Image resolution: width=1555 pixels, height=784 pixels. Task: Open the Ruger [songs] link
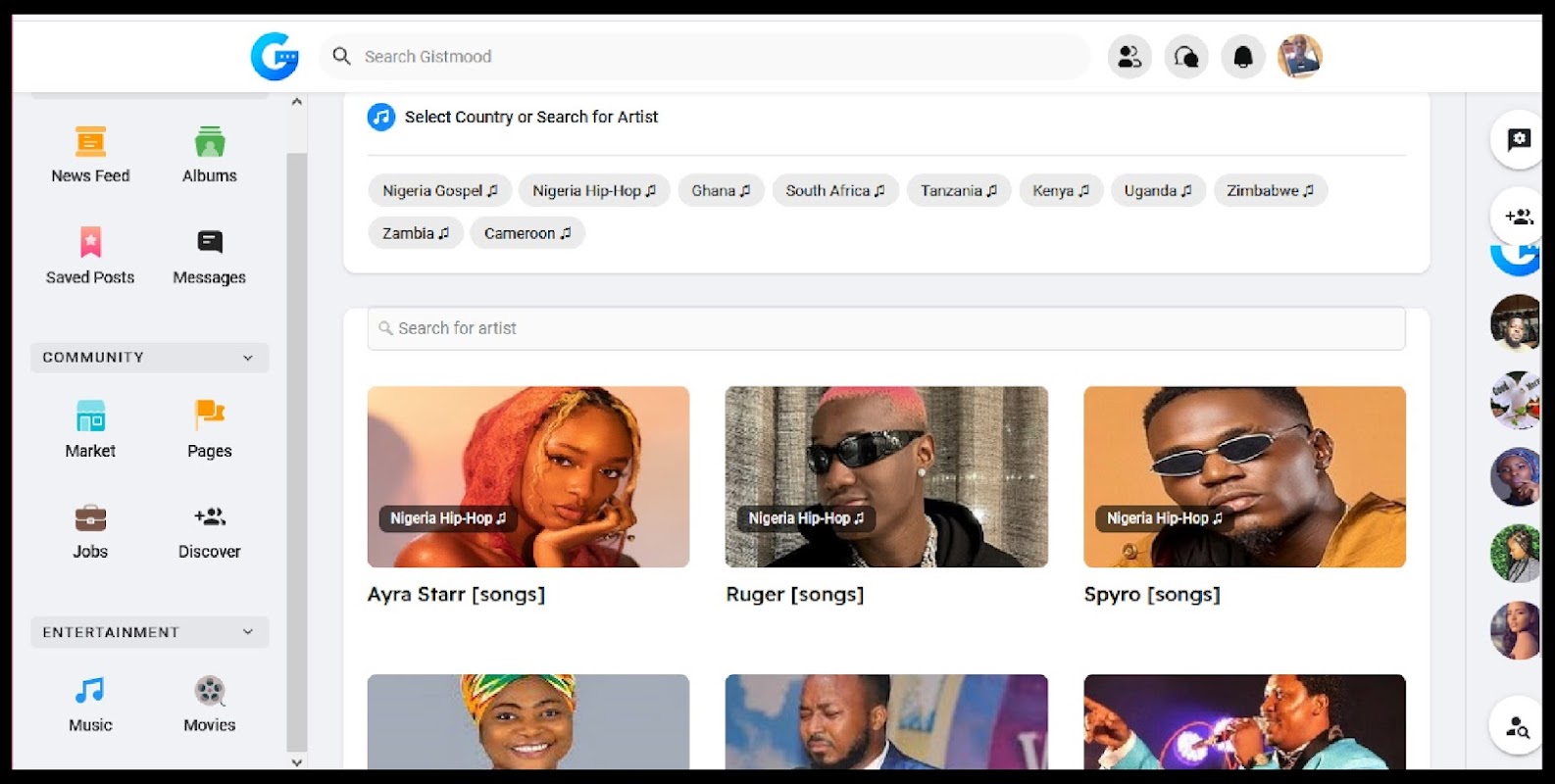click(x=795, y=594)
